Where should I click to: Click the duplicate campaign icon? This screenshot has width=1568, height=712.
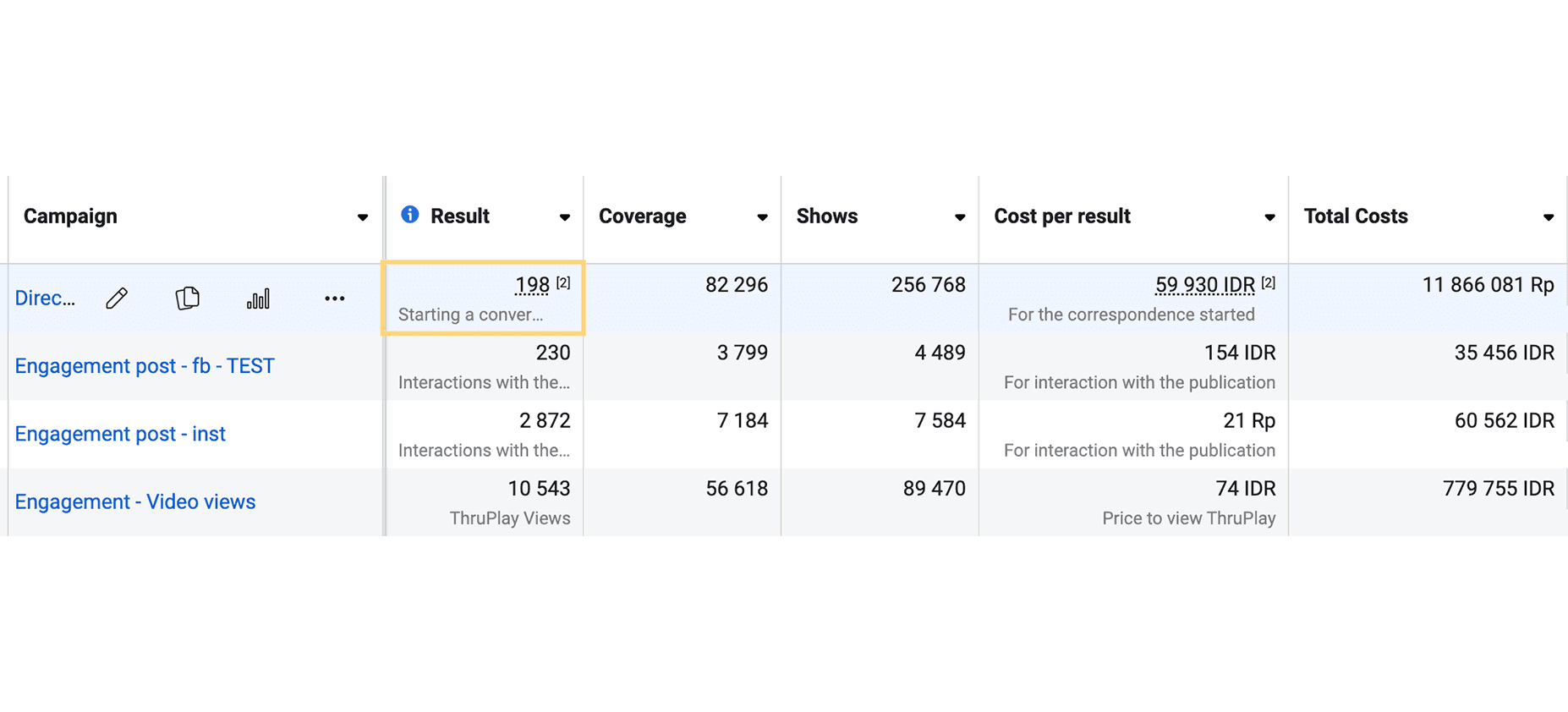188,298
